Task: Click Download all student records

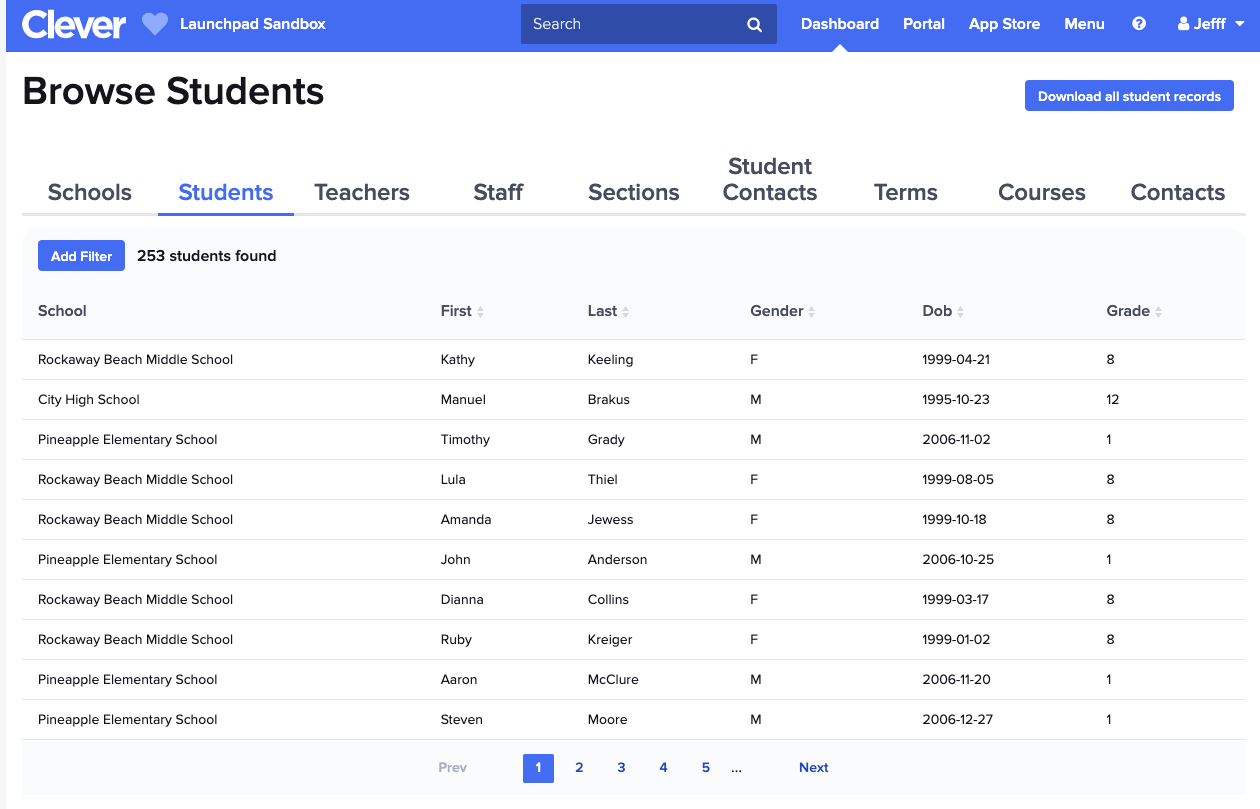Action: (1129, 95)
